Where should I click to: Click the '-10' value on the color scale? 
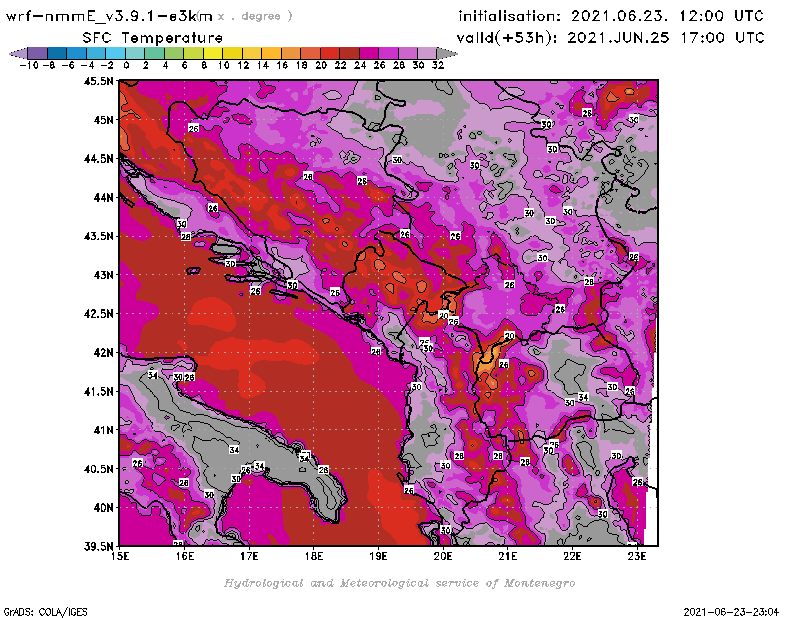click(29, 66)
